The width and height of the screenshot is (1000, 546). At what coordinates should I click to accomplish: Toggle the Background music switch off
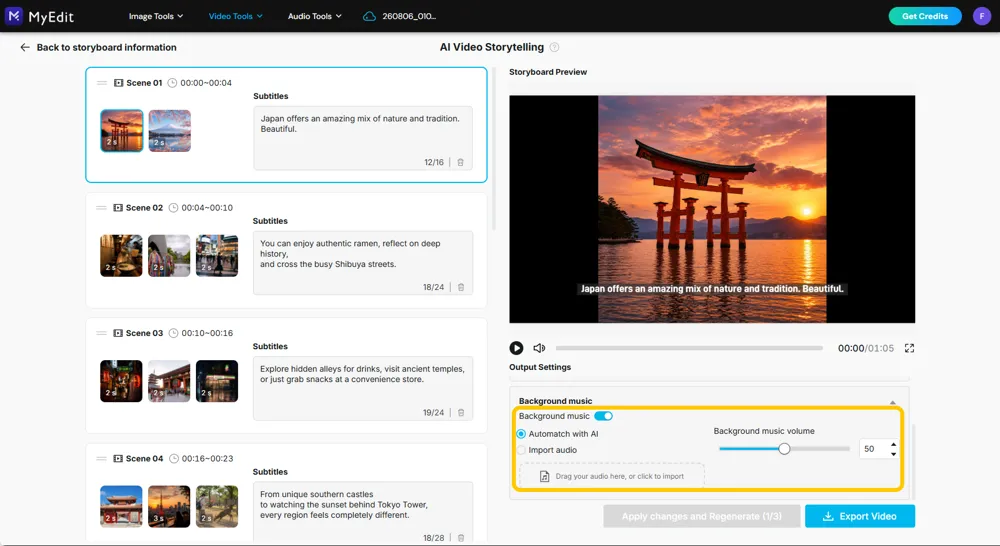[x=603, y=416]
